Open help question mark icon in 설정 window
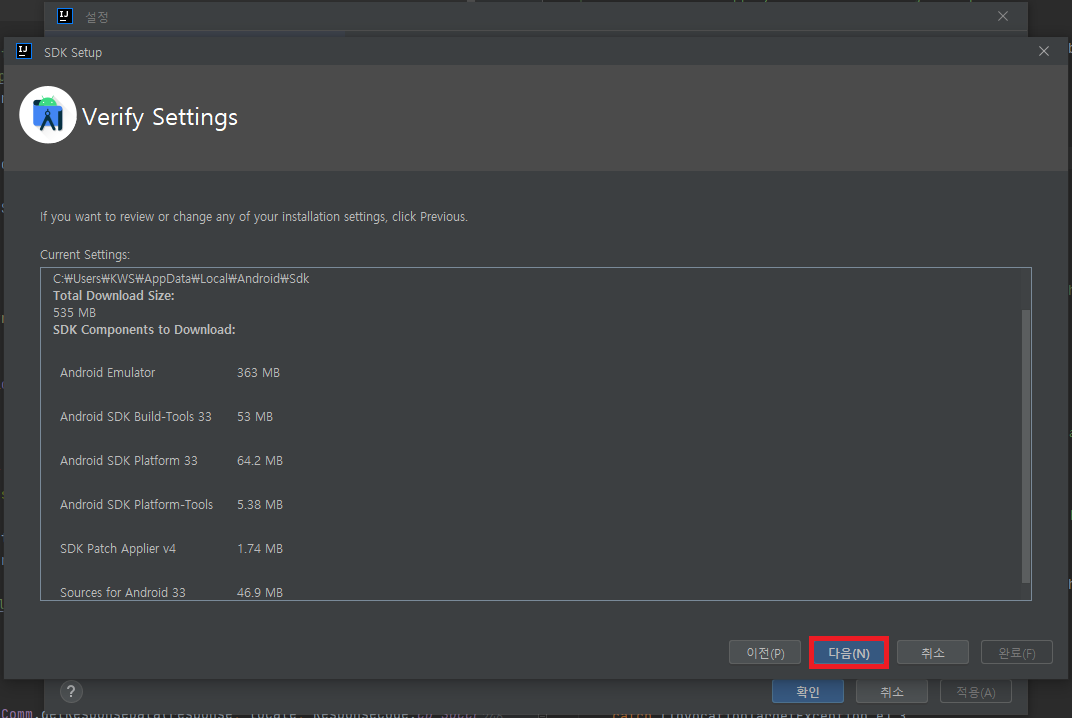 (71, 691)
